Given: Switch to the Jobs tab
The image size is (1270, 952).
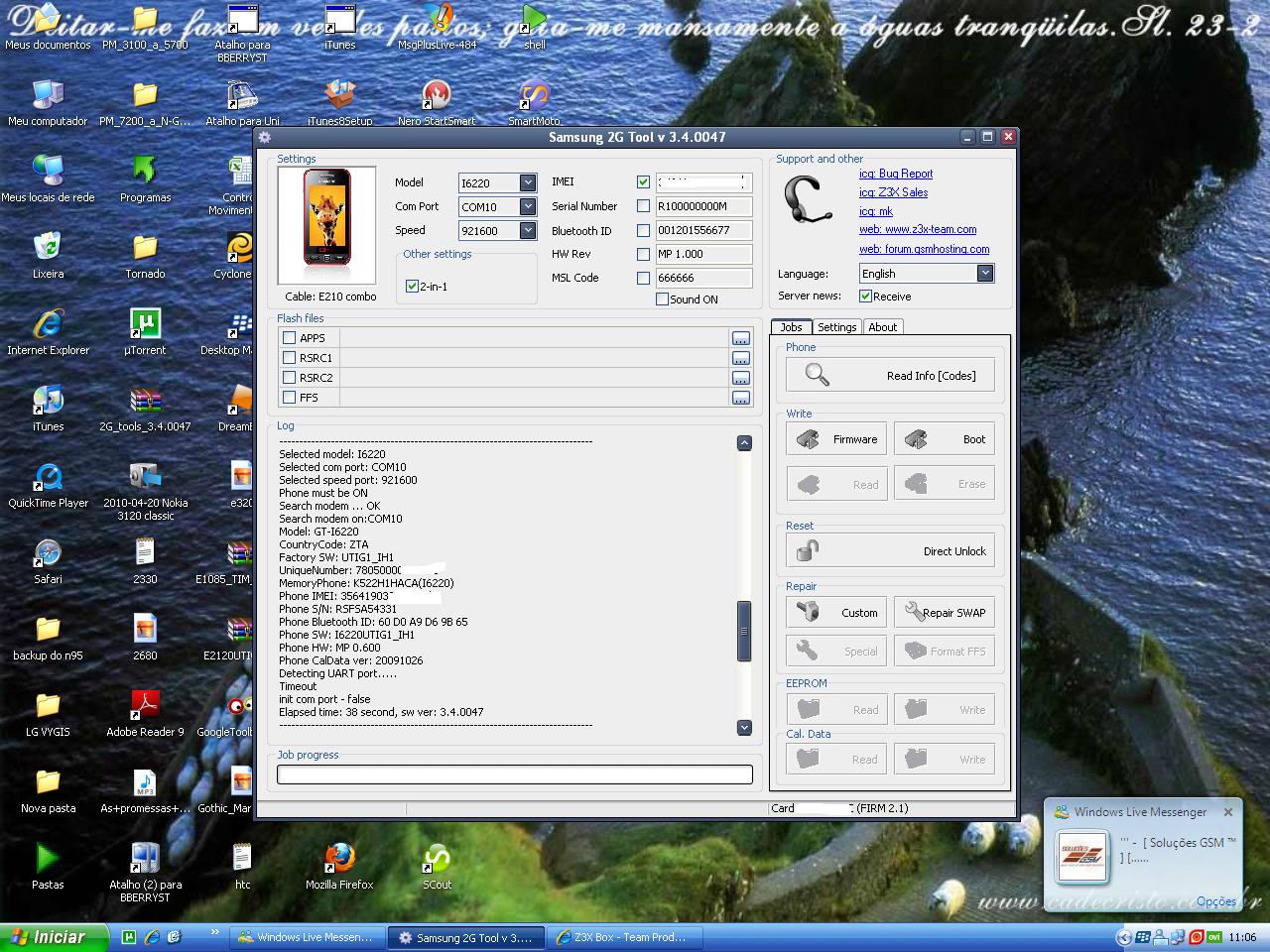Looking at the screenshot, I should (791, 326).
